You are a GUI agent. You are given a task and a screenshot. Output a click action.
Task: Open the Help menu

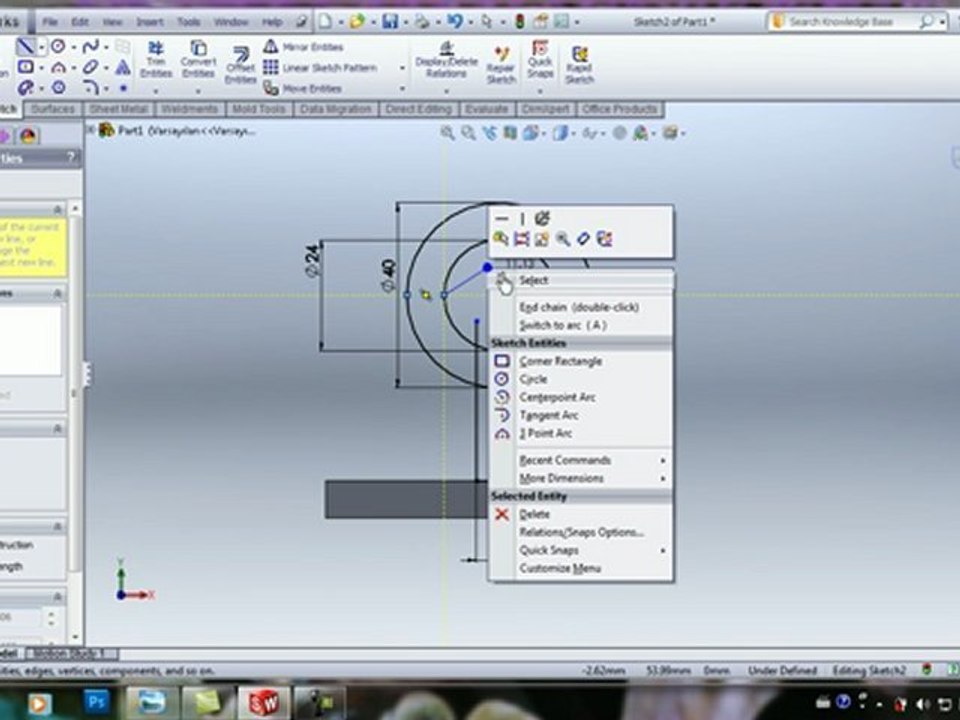[x=272, y=22]
